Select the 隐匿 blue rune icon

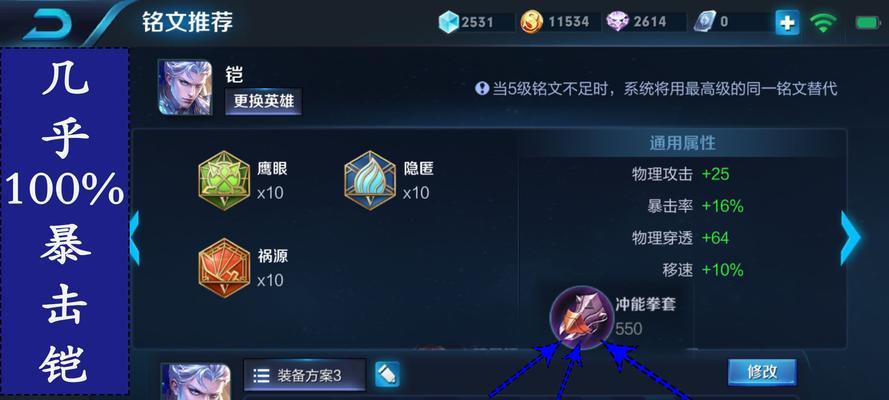370,181
